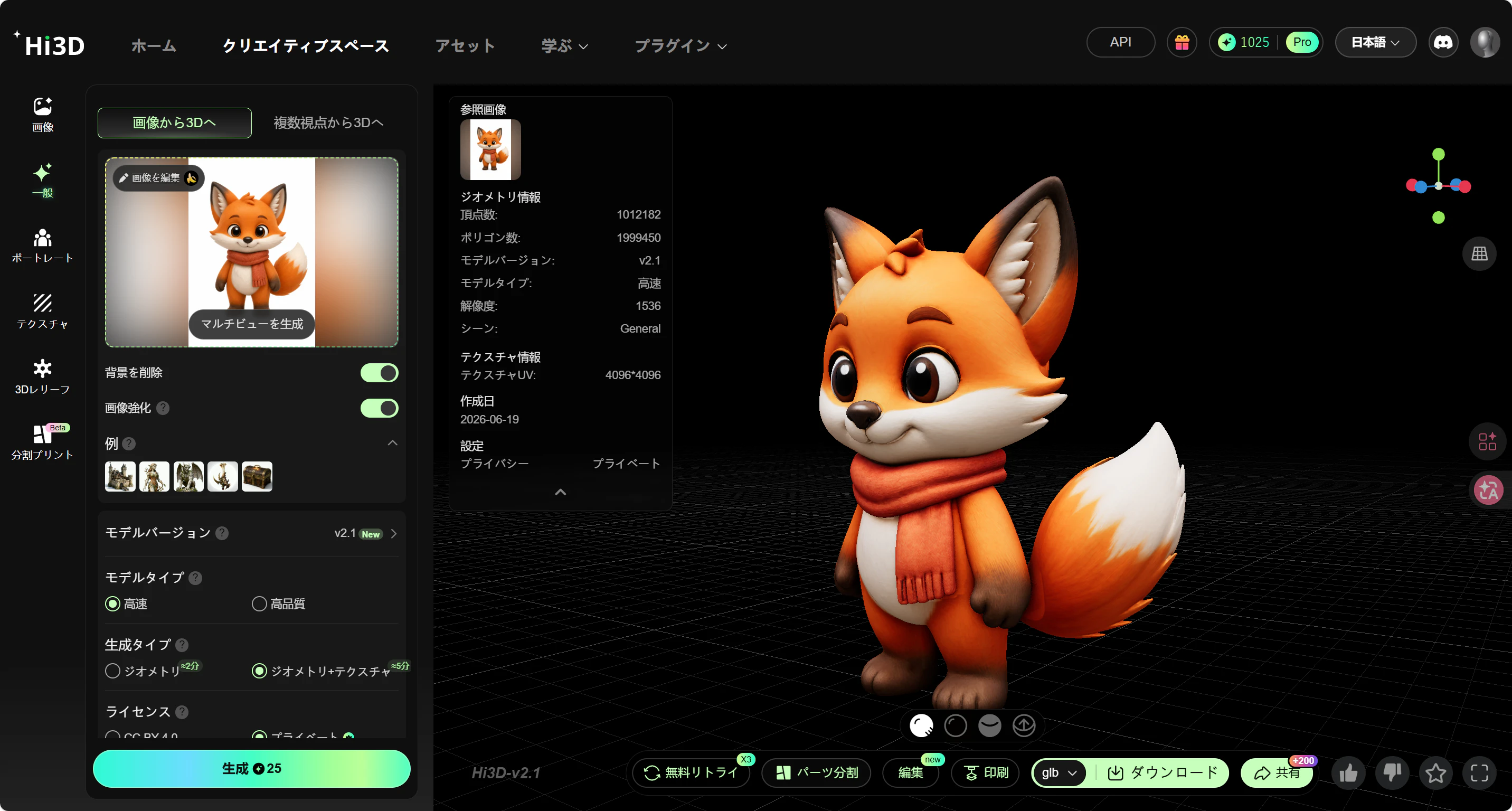Select the treasure chest example thumbnail
Image resolution: width=1512 pixels, height=811 pixels.
pyautogui.click(x=257, y=476)
